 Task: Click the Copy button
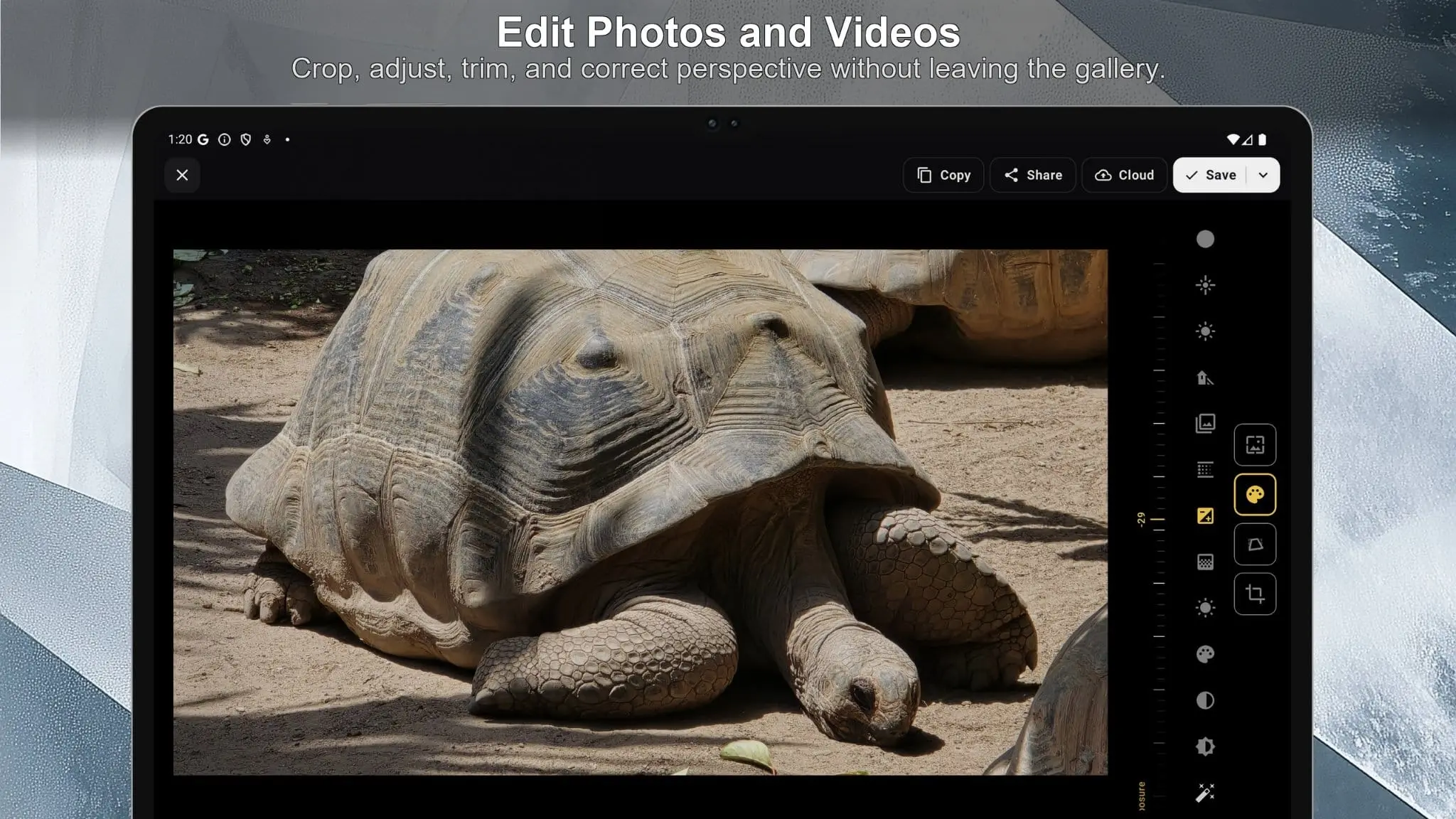[943, 175]
